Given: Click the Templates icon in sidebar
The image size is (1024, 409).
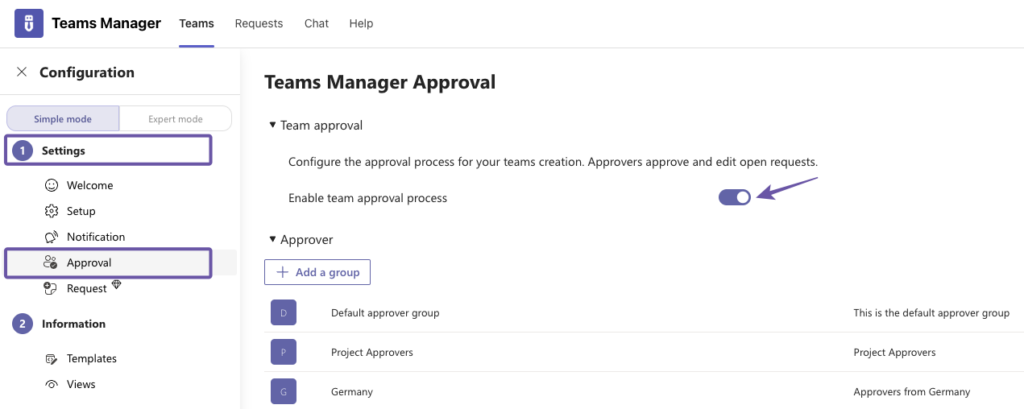Looking at the screenshot, I should pos(51,359).
